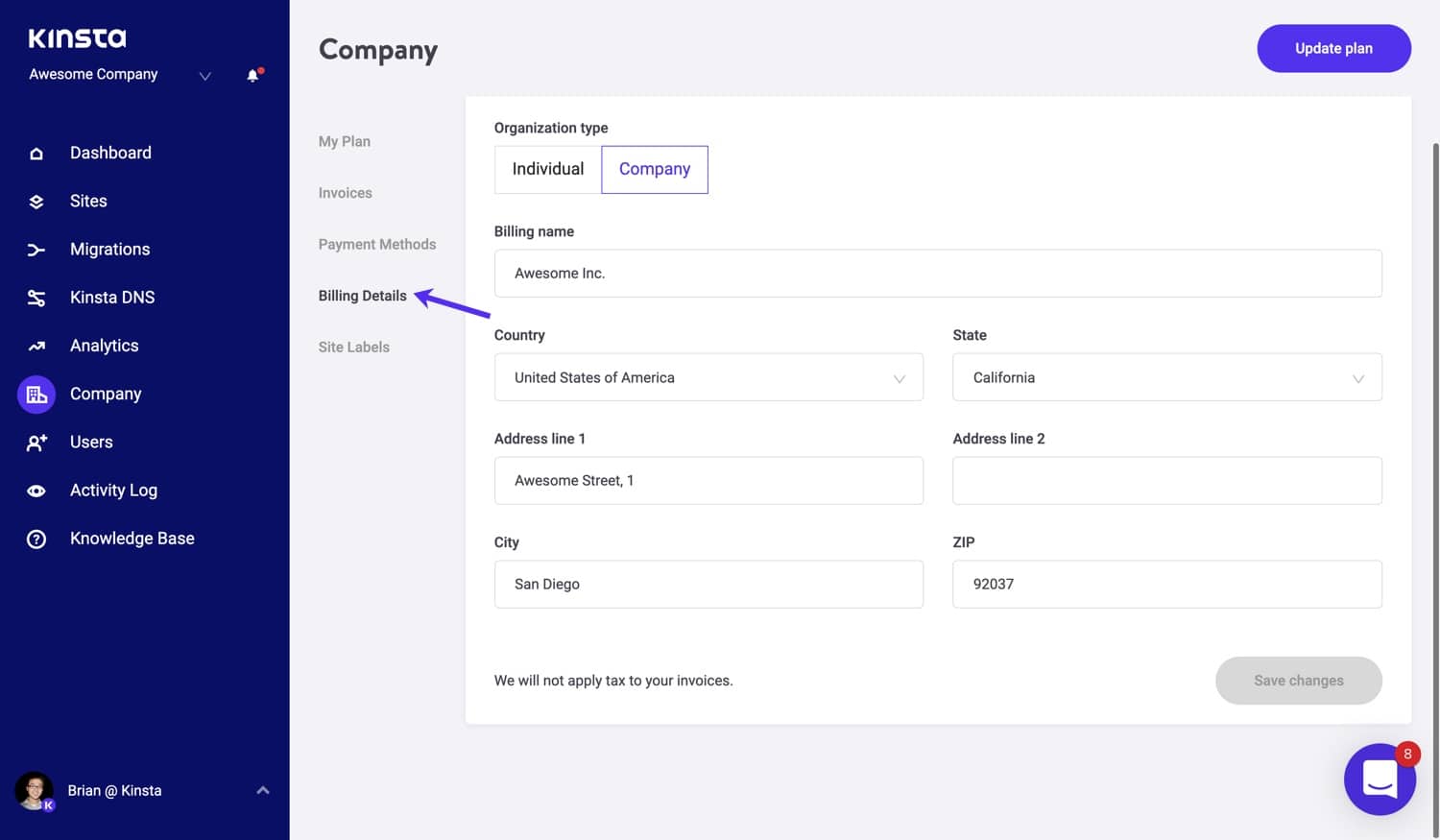Select Company organization type
Viewport: 1440px width, 840px height.
[655, 169]
